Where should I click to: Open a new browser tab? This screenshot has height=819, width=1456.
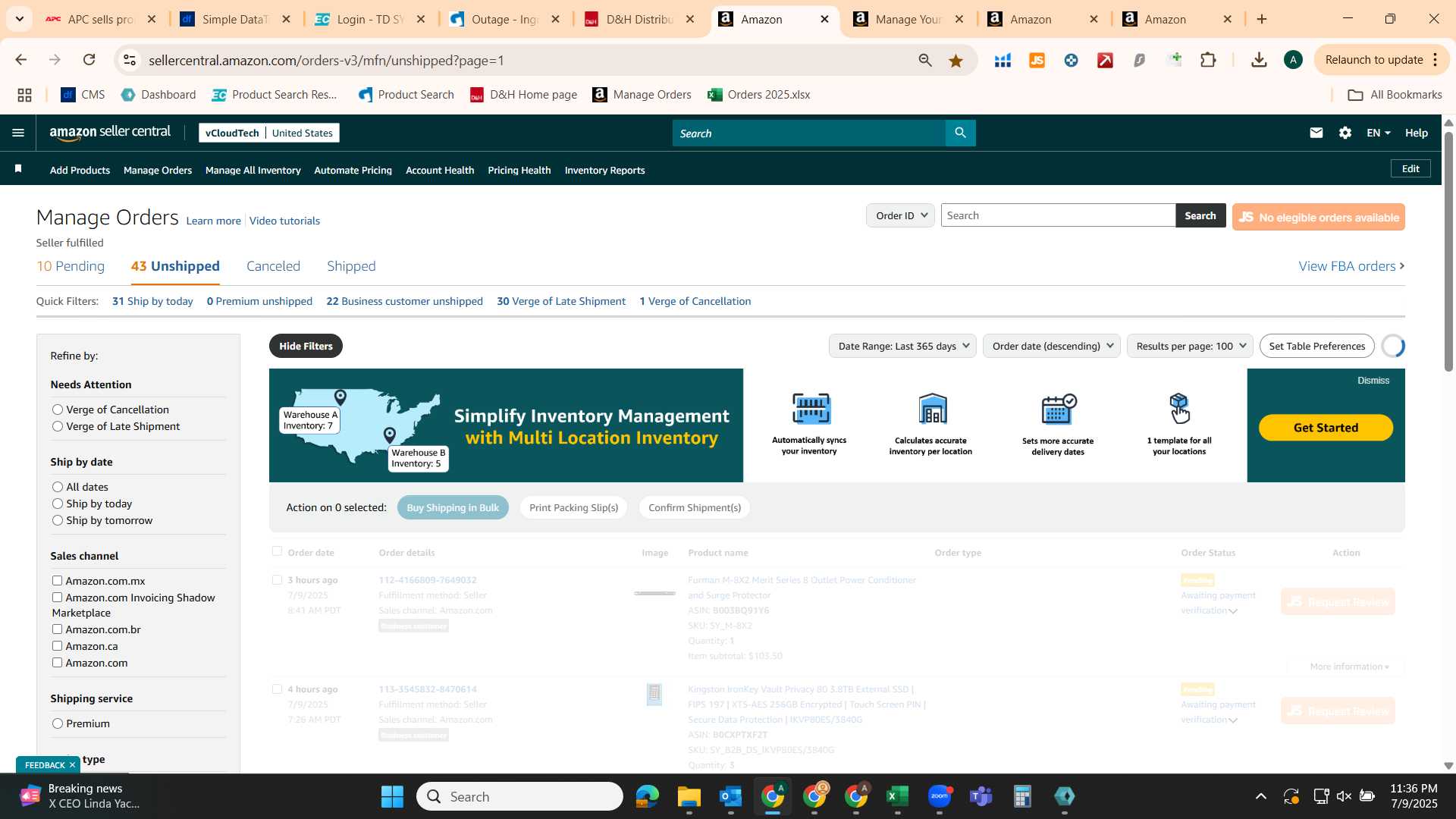pyautogui.click(x=1262, y=19)
